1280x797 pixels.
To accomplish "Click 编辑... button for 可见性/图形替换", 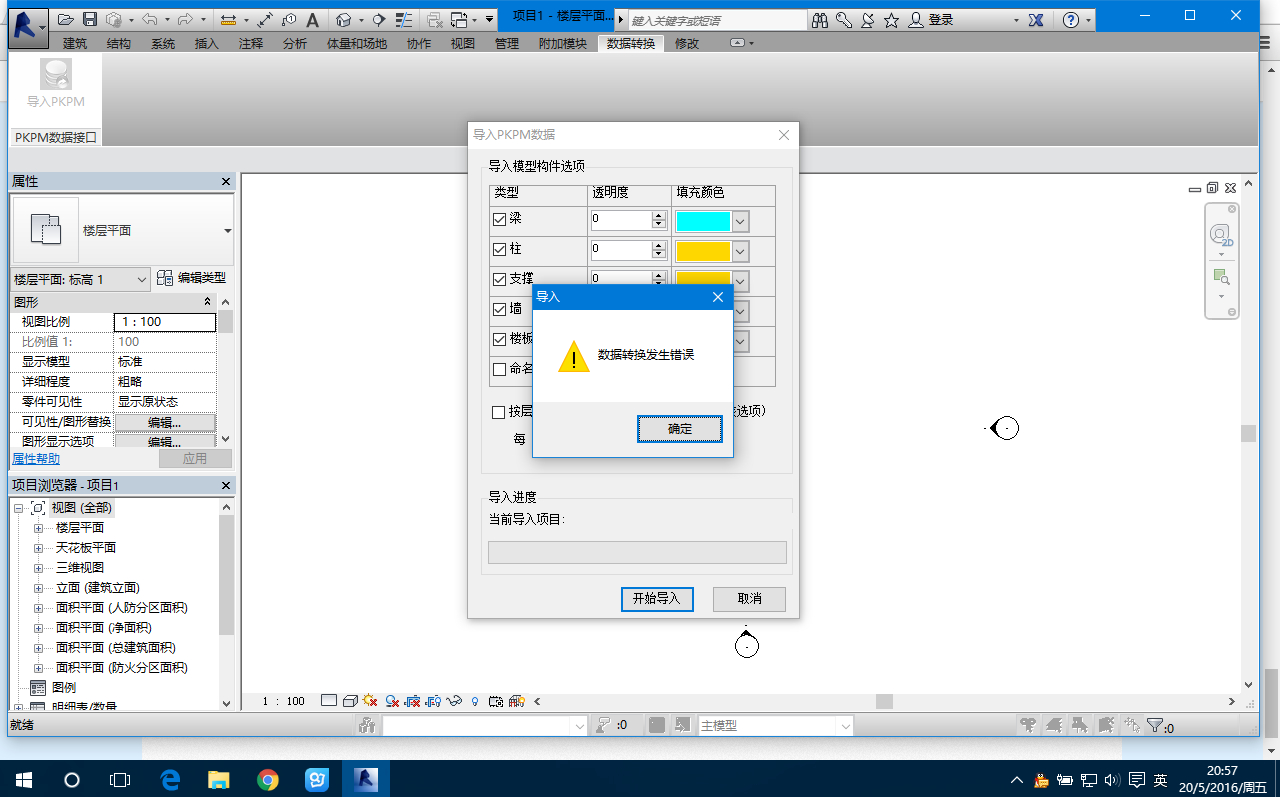I will (165, 422).
